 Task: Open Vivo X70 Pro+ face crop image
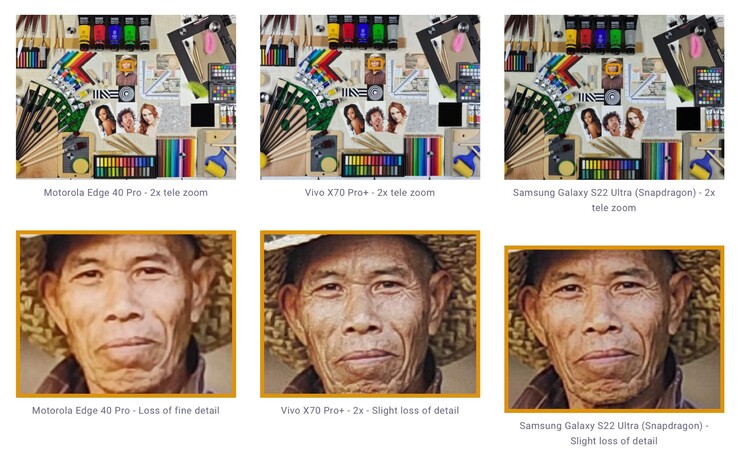pyautogui.click(x=370, y=314)
